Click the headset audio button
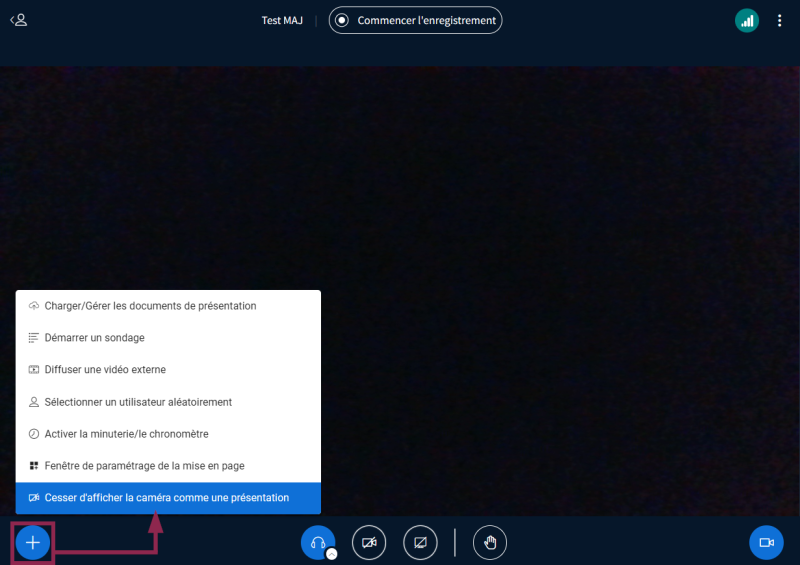800x565 pixels. 317,542
